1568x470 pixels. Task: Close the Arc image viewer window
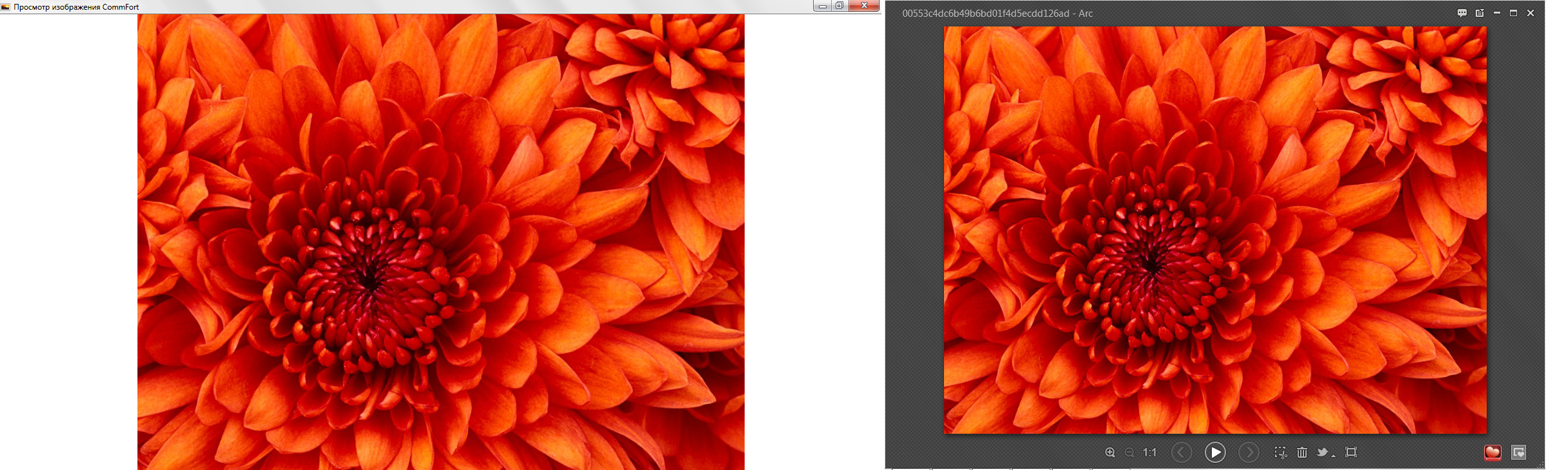click(x=1531, y=13)
